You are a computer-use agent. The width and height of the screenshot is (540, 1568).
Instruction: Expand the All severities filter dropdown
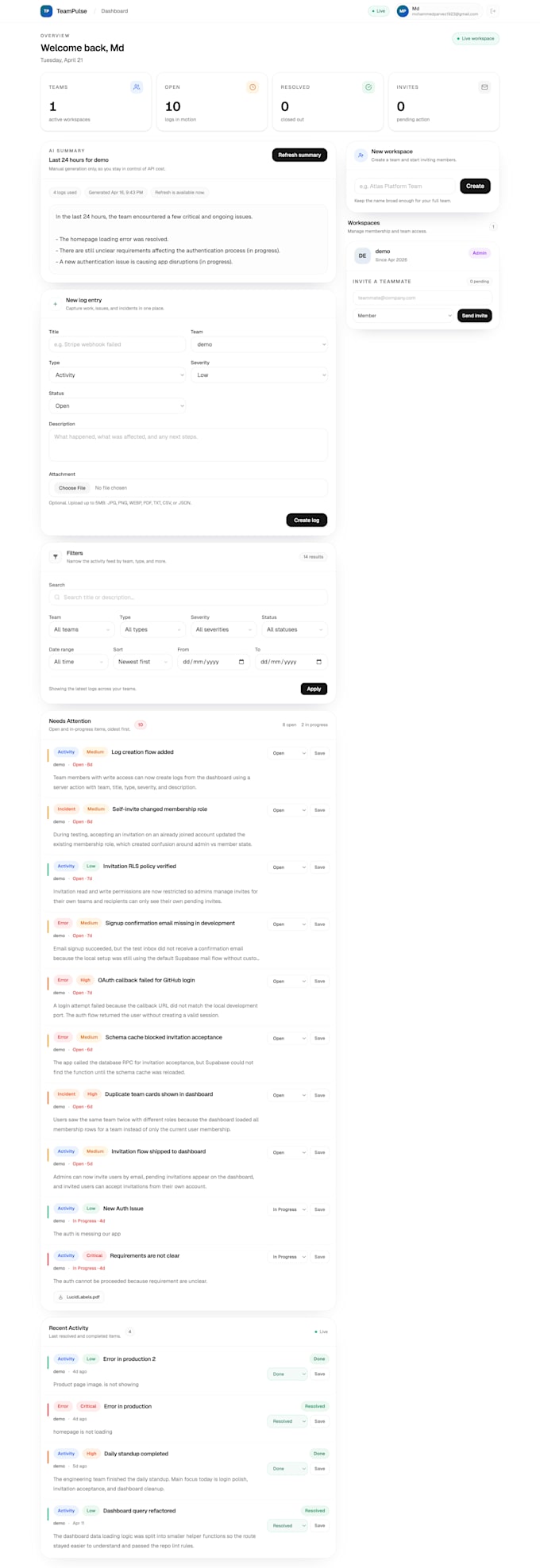pyautogui.click(x=223, y=629)
